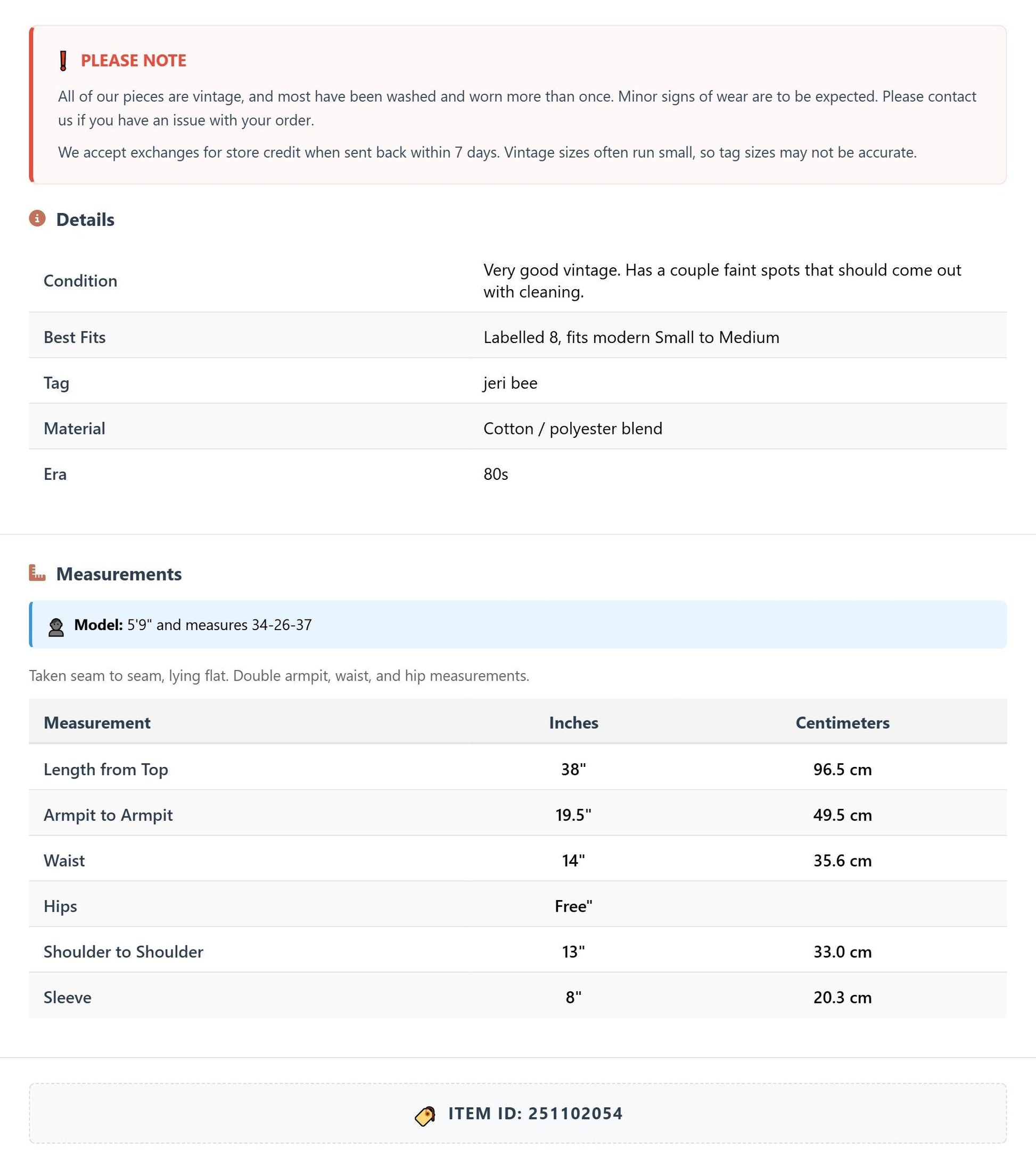Select the PLEASE NOTE heading
The height and width of the screenshot is (1169, 1036).
pos(133,61)
